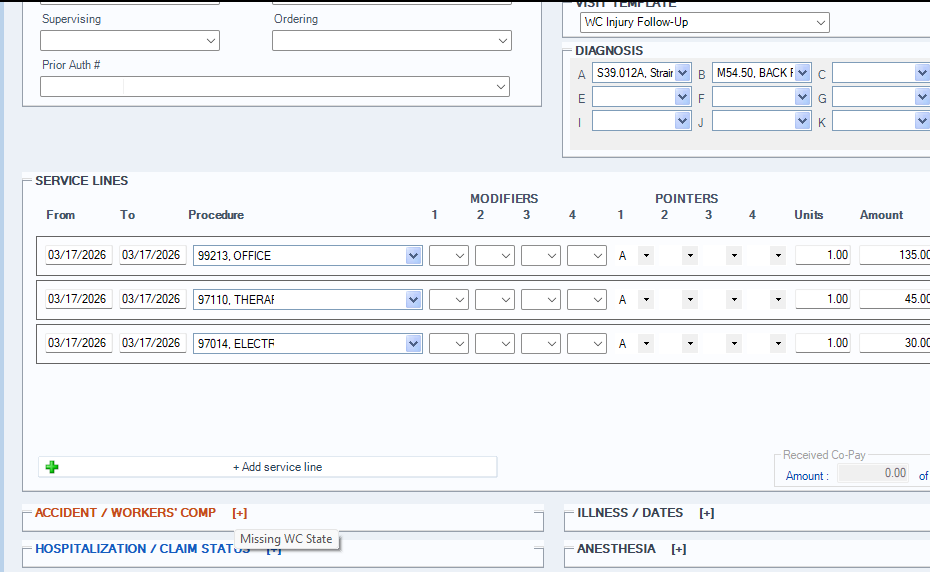Click Units field on 99213 line
This screenshot has height=572, width=930.
pyautogui.click(x=823, y=255)
